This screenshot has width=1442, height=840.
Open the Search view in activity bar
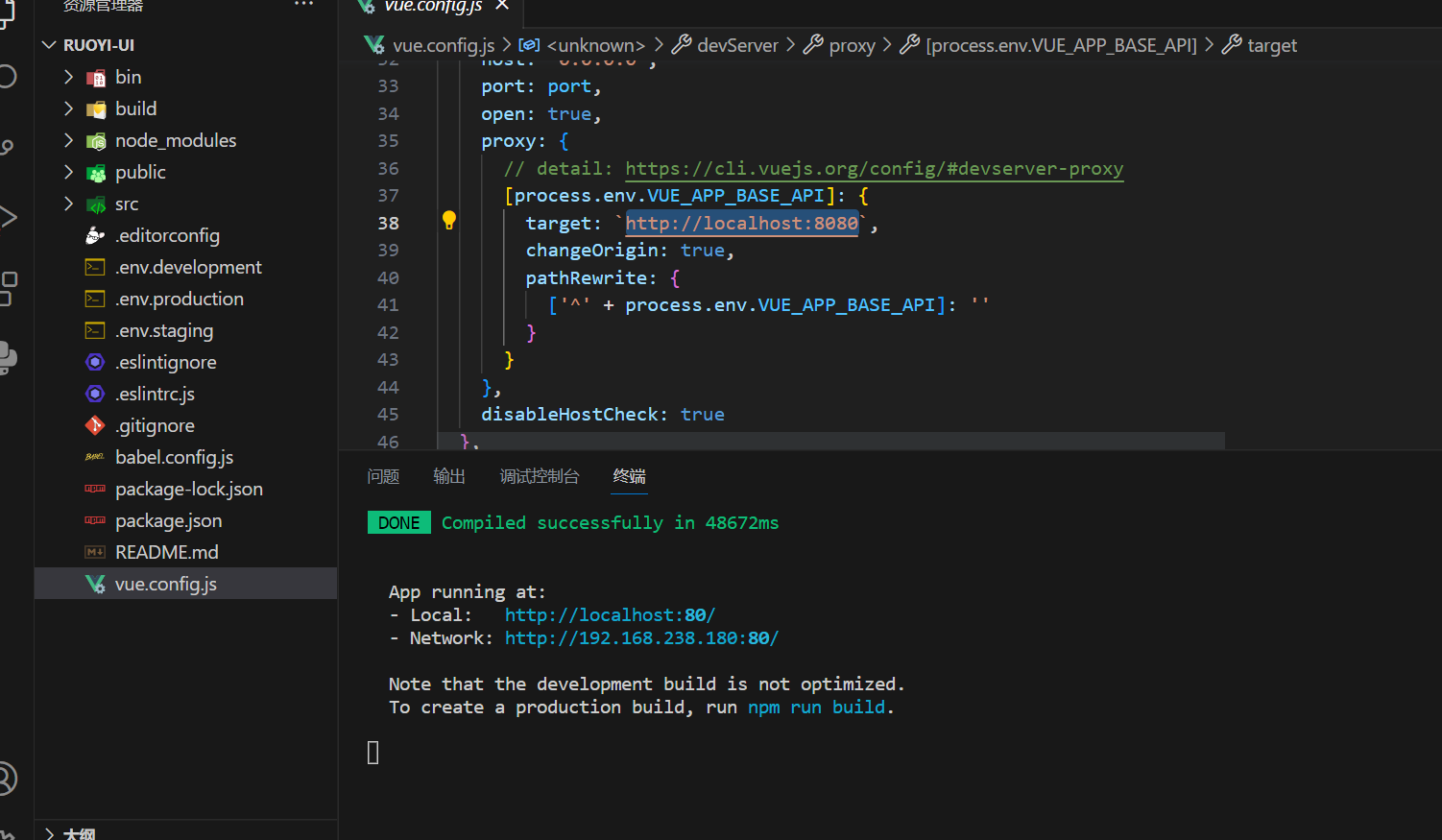tap(6, 77)
